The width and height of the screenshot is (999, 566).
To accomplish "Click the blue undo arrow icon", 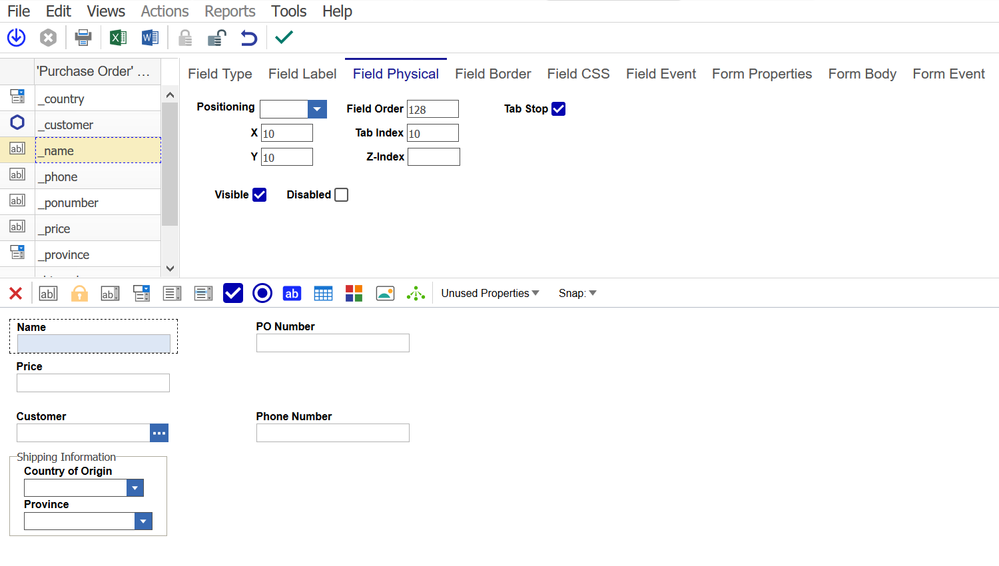I will [248, 38].
